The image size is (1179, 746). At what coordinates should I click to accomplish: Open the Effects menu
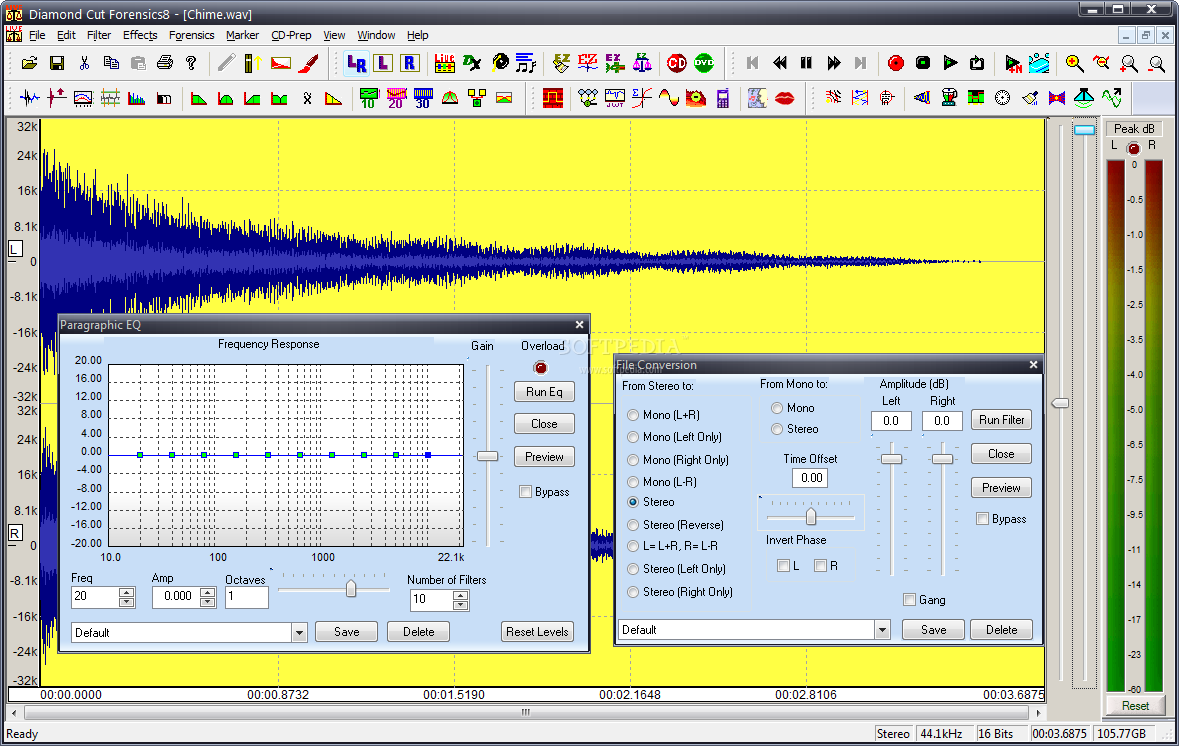coord(140,35)
